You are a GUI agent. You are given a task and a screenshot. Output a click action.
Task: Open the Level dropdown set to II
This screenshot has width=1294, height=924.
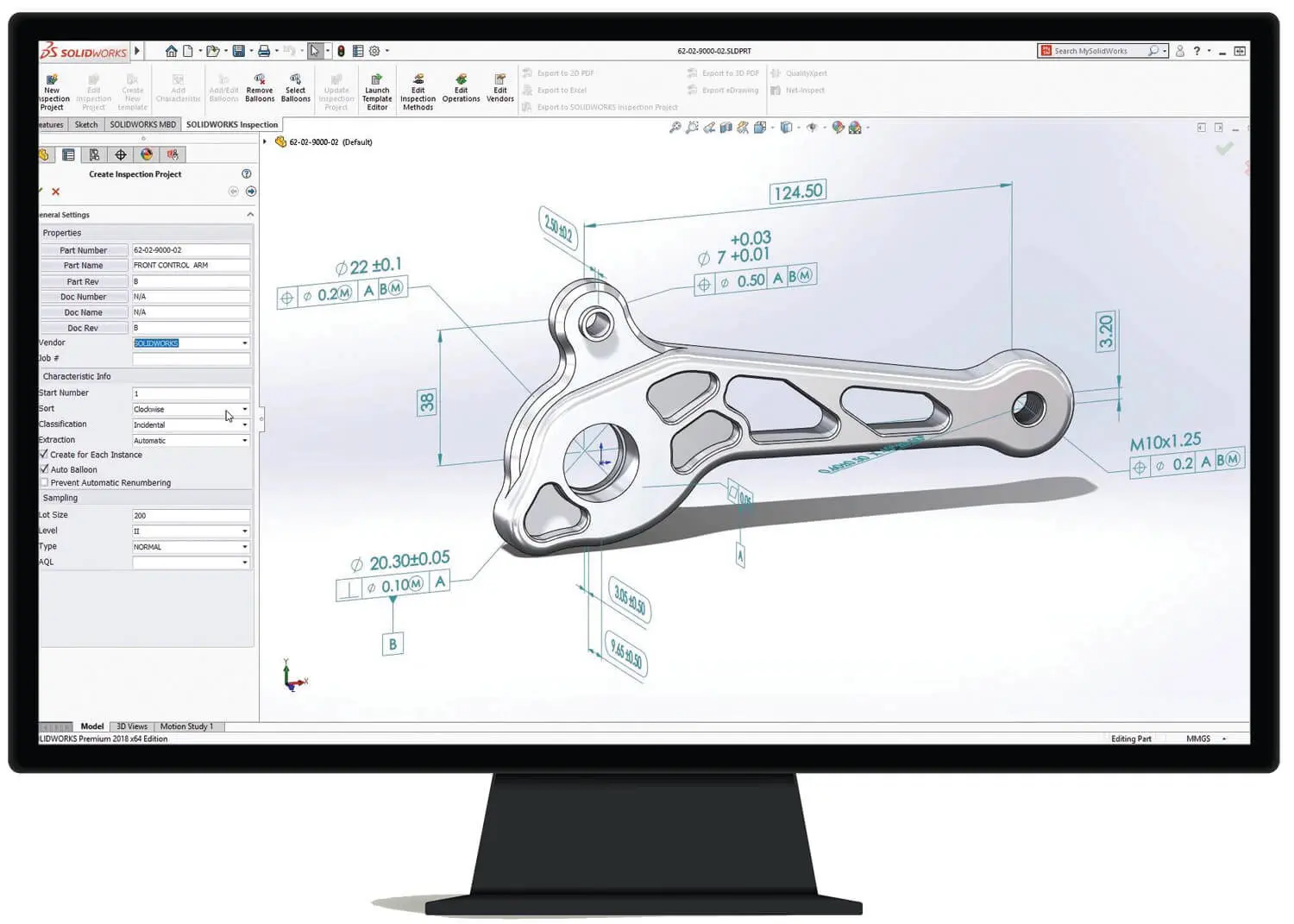pos(192,531)
